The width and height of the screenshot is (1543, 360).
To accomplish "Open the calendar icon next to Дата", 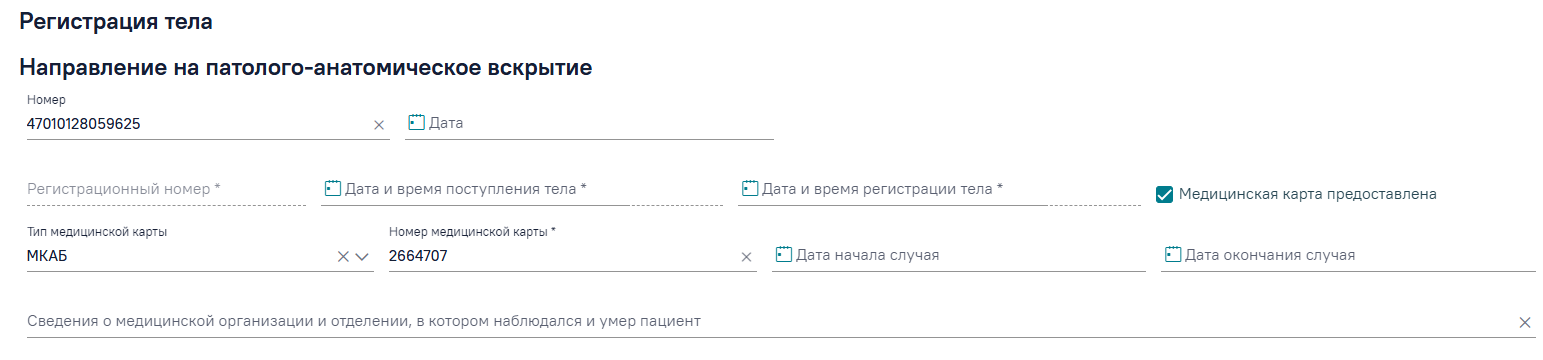I will [416, 122].
